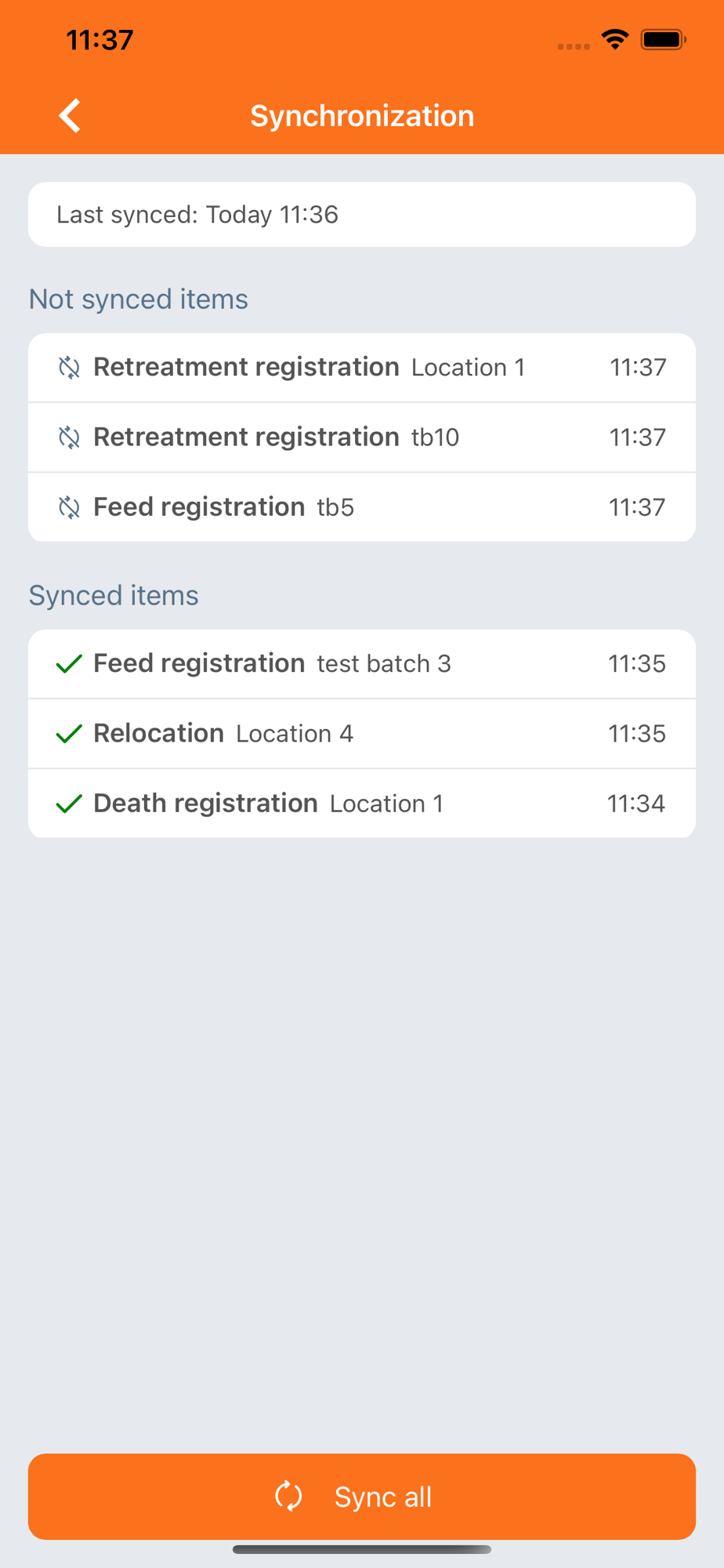Tap green checkmark beside Death registration
The image size is (724, 1568).
point(70,804)
